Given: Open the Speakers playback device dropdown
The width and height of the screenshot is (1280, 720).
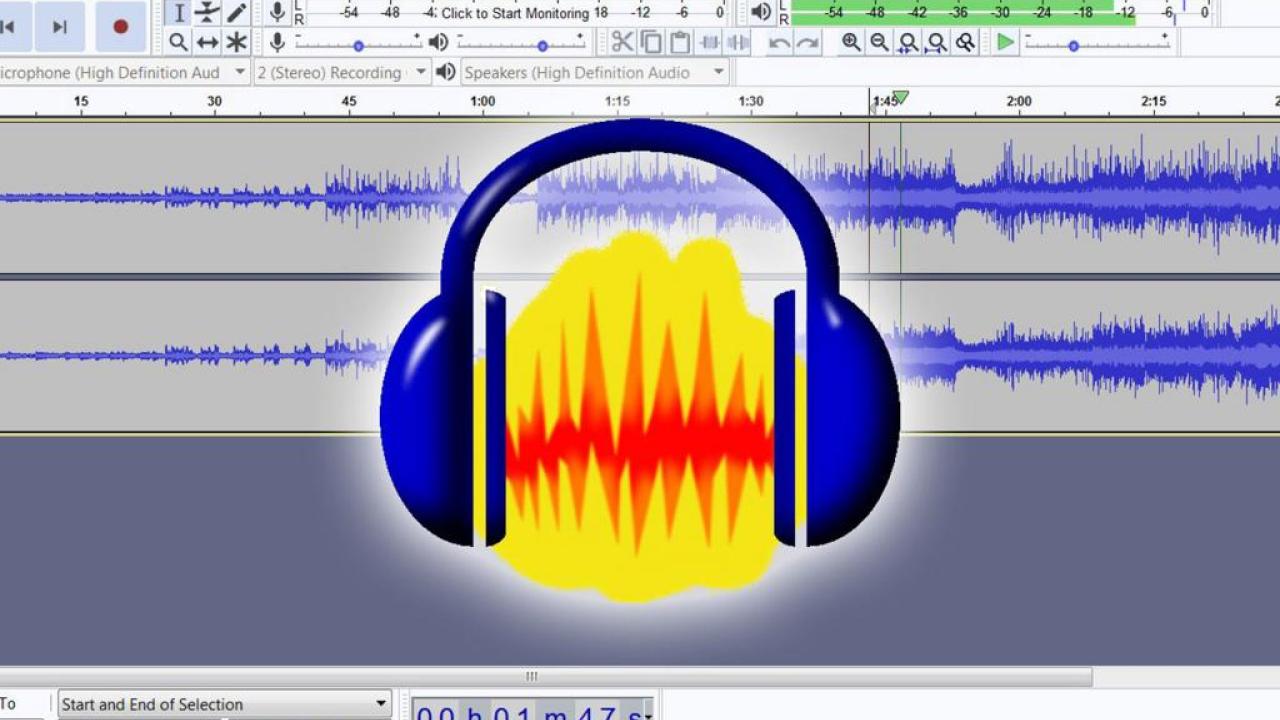Looking at the screenshot, I should tap(594, 72).
